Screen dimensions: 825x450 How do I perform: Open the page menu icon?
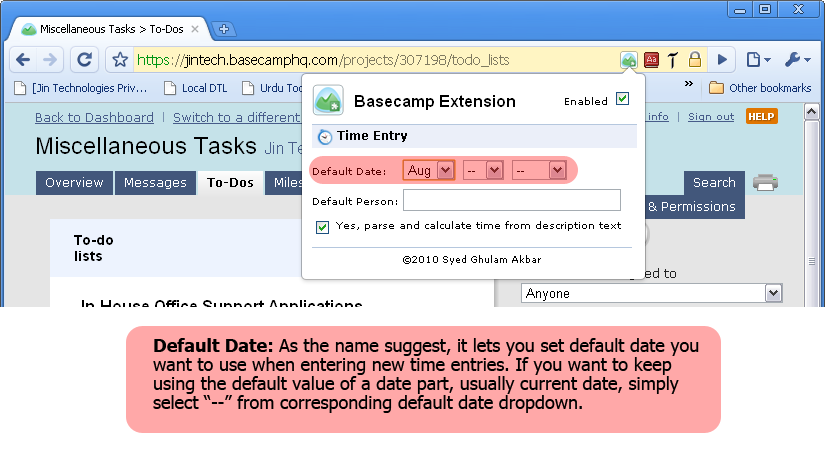pos(758,59)
